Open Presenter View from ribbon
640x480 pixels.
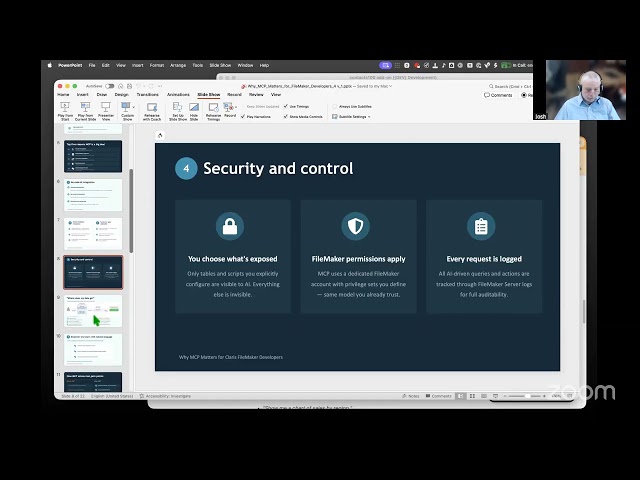[106, 111]
